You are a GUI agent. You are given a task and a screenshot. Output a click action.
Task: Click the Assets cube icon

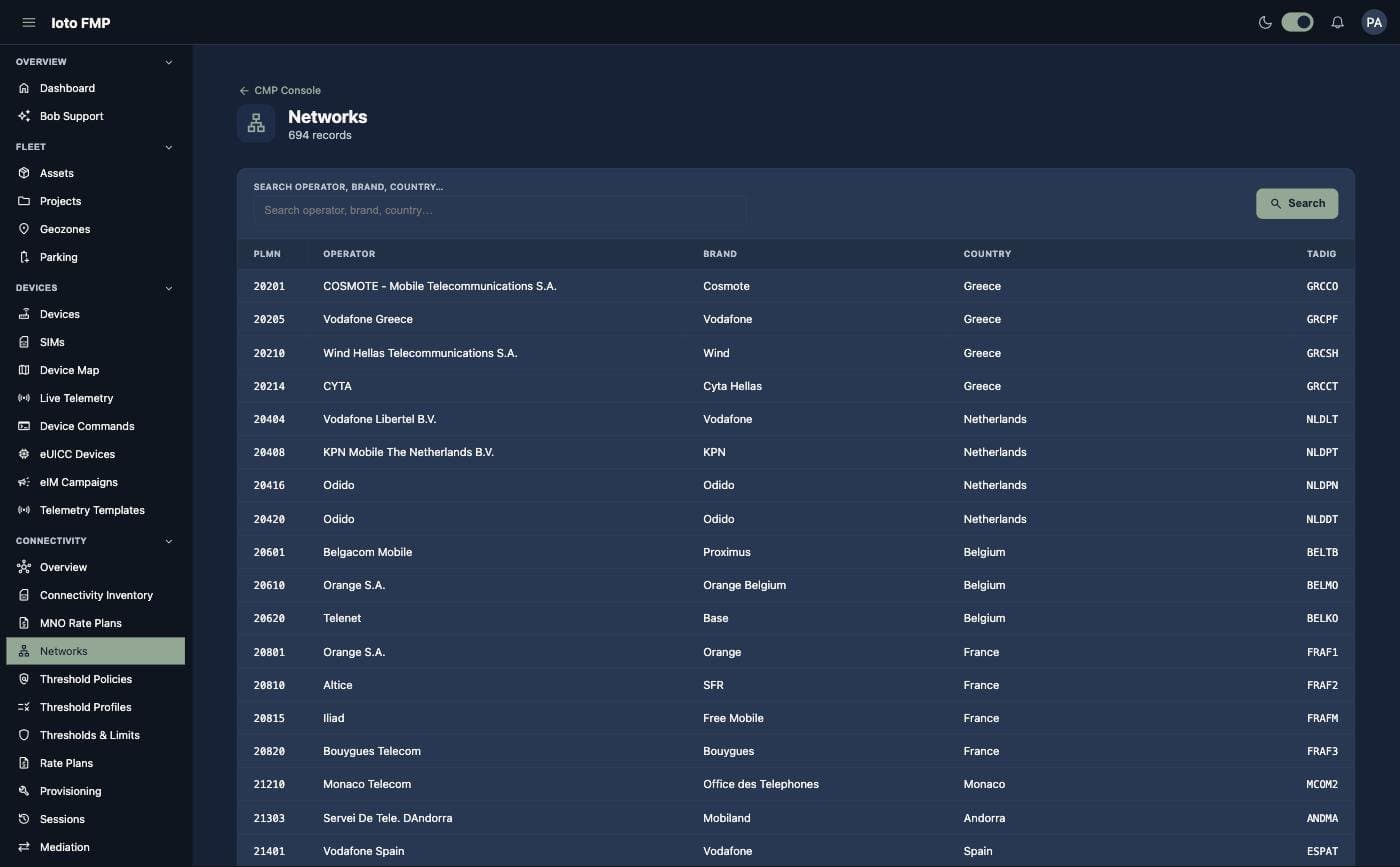click(24, 173)
